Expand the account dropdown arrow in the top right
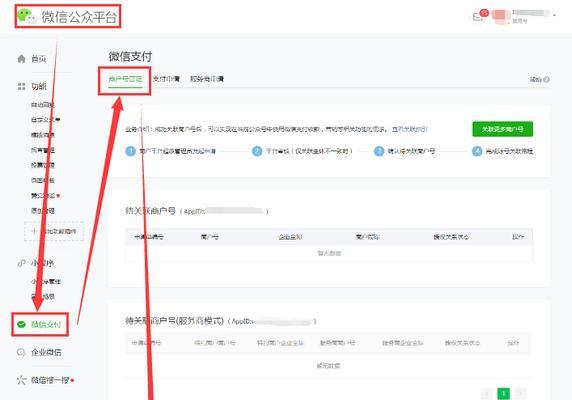The width and height of the screenshot is (572, 400). [x=554, y=15]
